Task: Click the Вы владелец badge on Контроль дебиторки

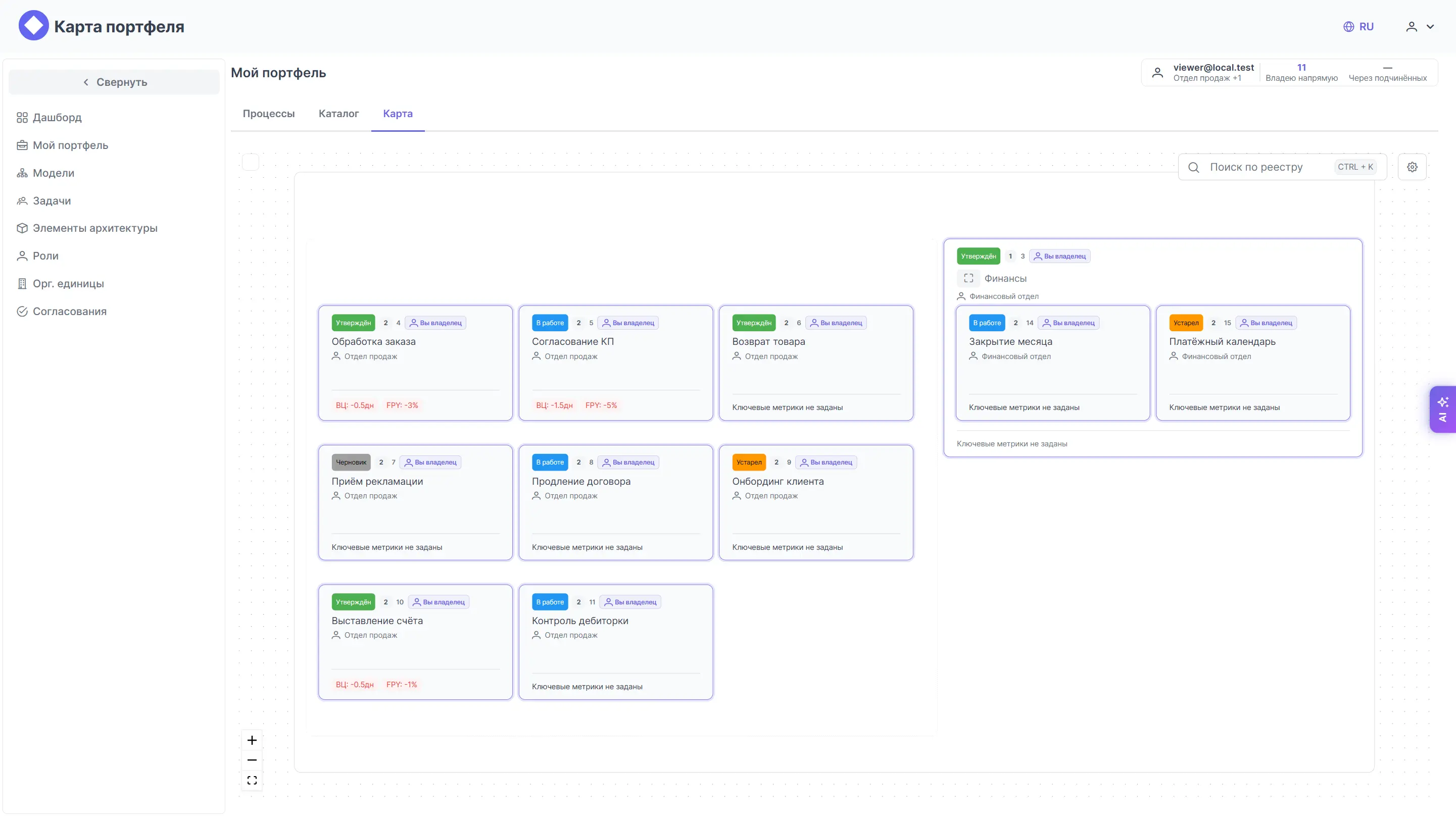Action: (630, 602)
